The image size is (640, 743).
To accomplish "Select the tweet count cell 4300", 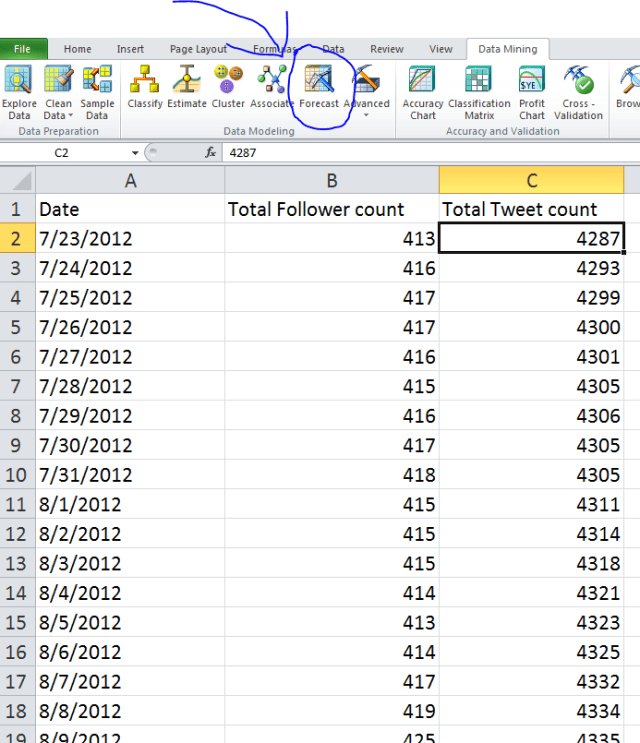I will (532, 327).
